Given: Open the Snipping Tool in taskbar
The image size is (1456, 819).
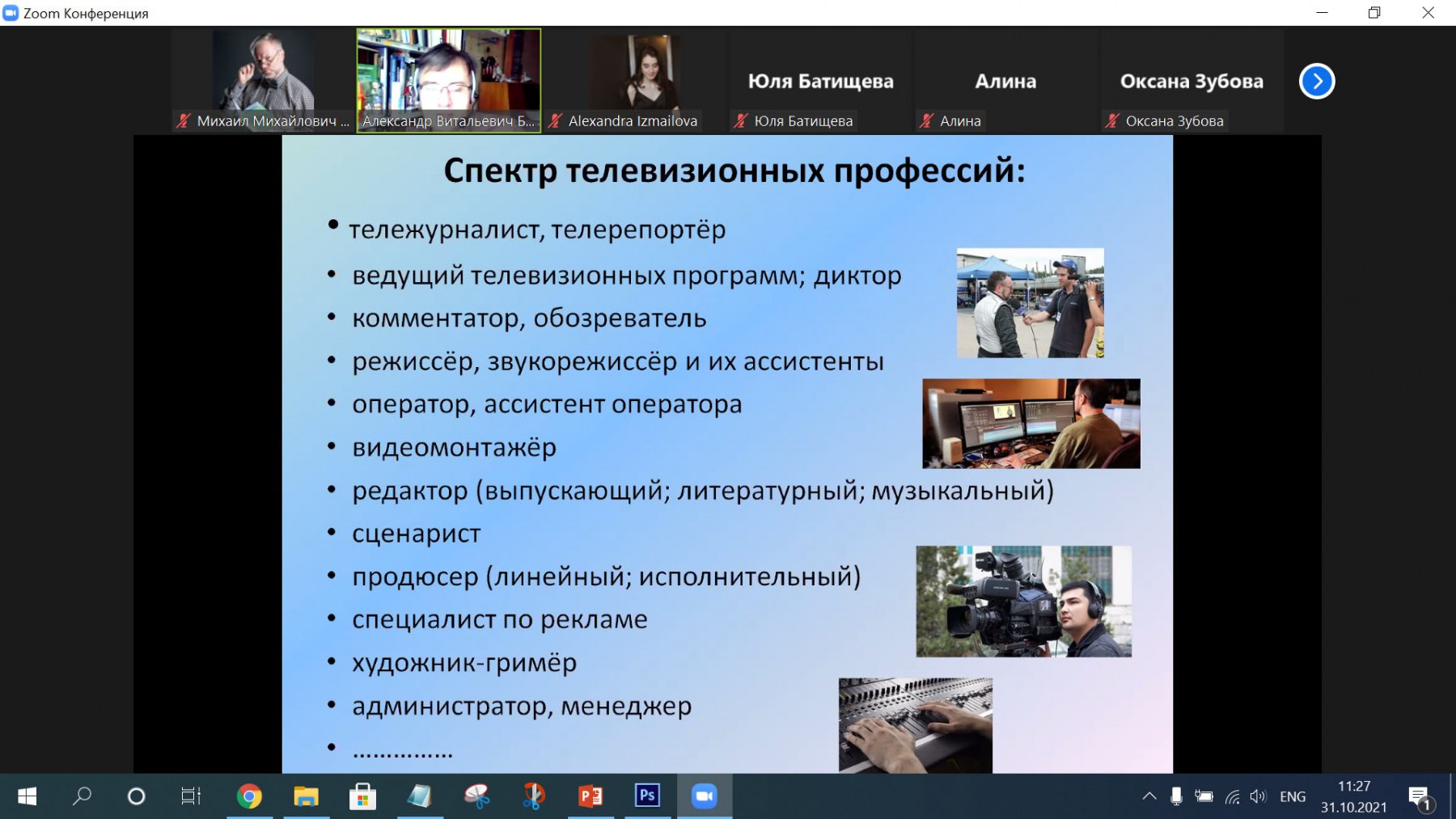Looking at the screenshot, I should [x=476, y=796].
